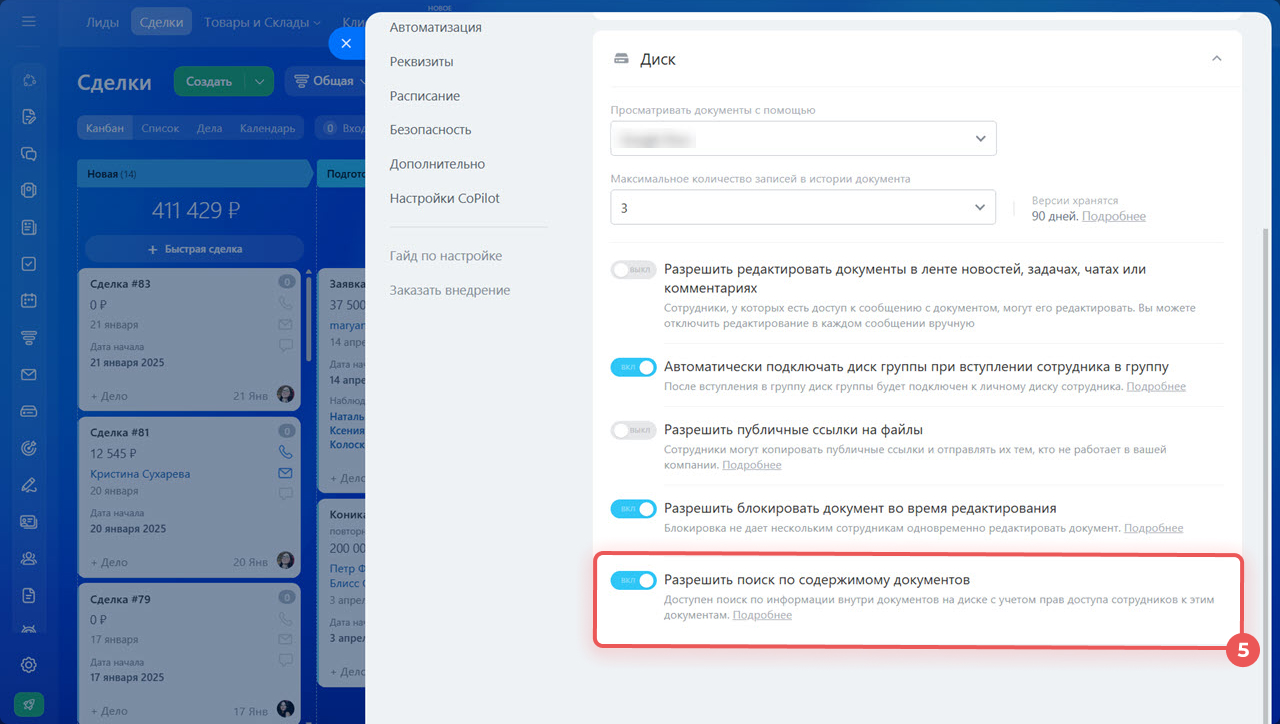Open Гайд по настройке link
Viewport: 1280px width, 724px height.
445,256
